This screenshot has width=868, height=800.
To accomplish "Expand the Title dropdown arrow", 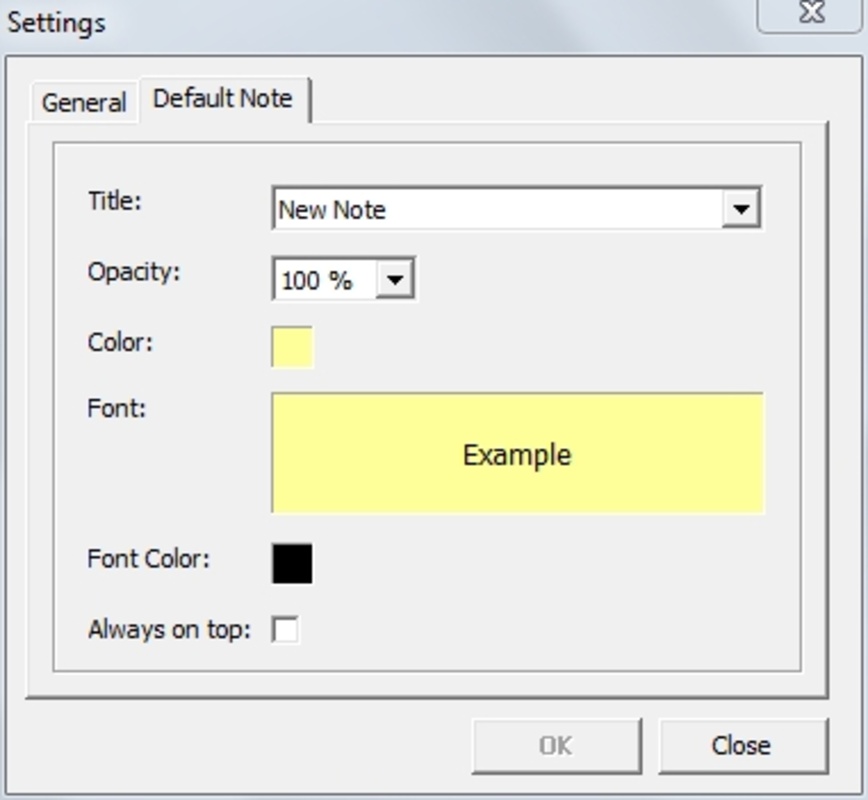I will 741,209.
